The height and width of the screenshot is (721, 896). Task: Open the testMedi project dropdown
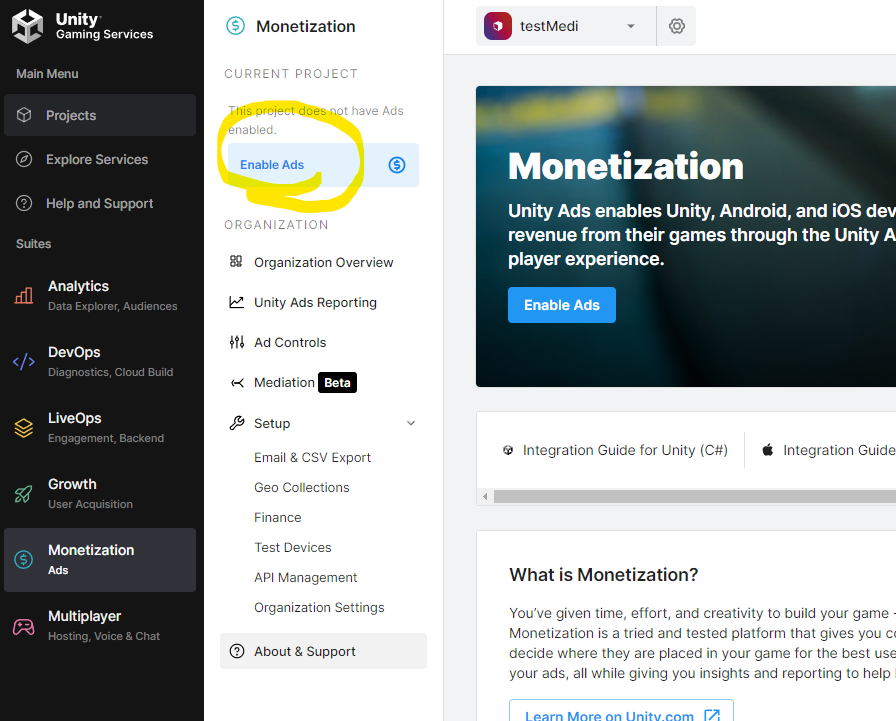[566, 26]
